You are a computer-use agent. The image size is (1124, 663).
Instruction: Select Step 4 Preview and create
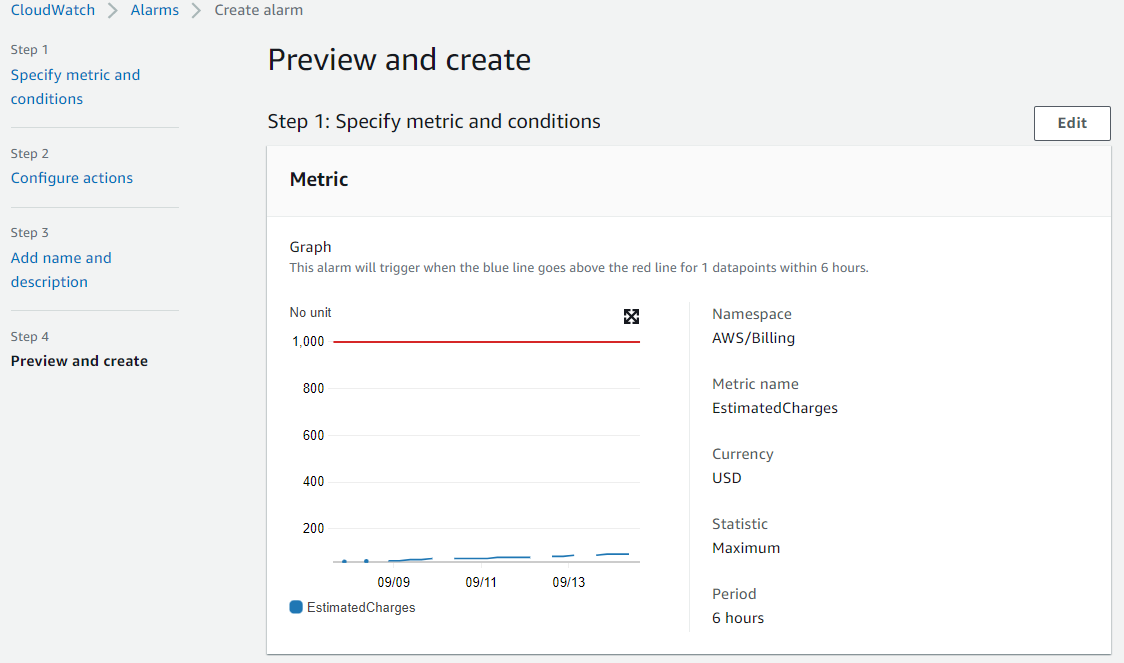(79, 360)
